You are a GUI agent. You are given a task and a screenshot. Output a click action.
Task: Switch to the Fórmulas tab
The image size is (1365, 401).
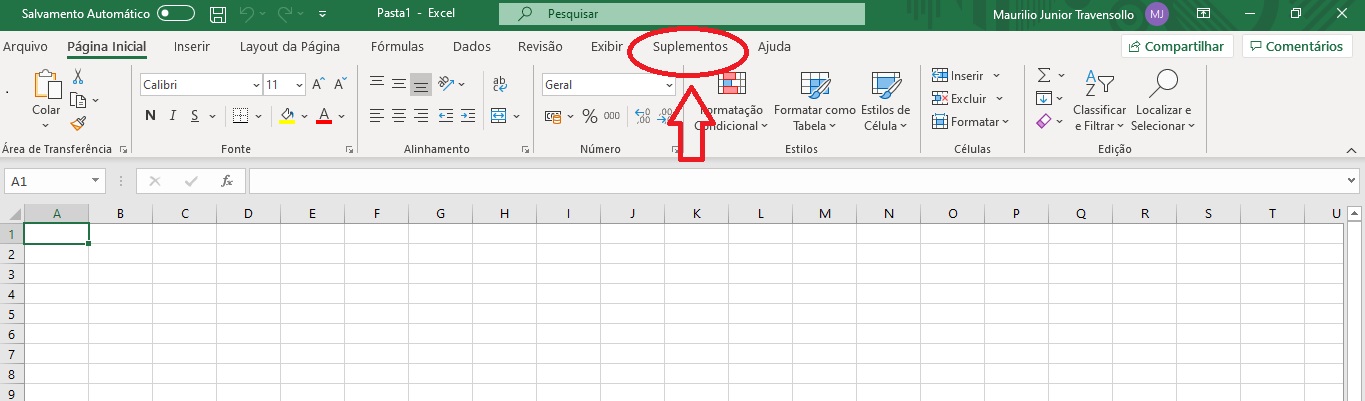(397, 47)
